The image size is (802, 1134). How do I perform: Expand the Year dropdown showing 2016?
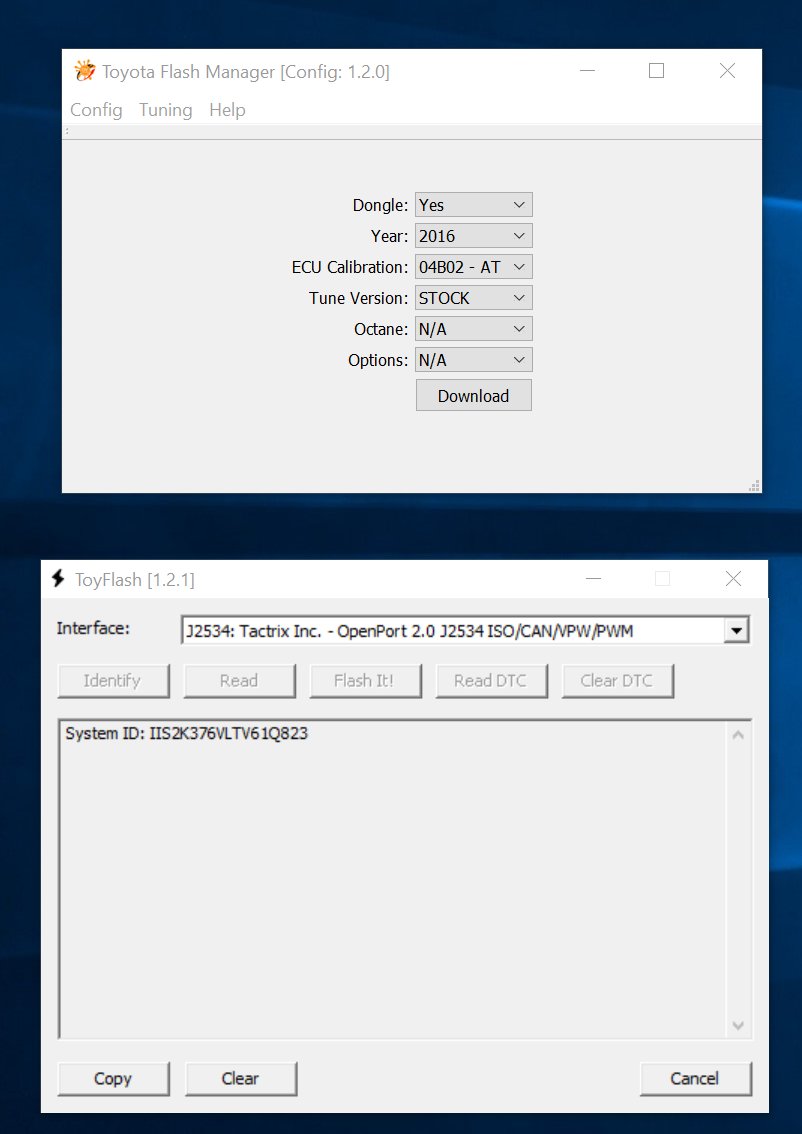pos(474,236)
